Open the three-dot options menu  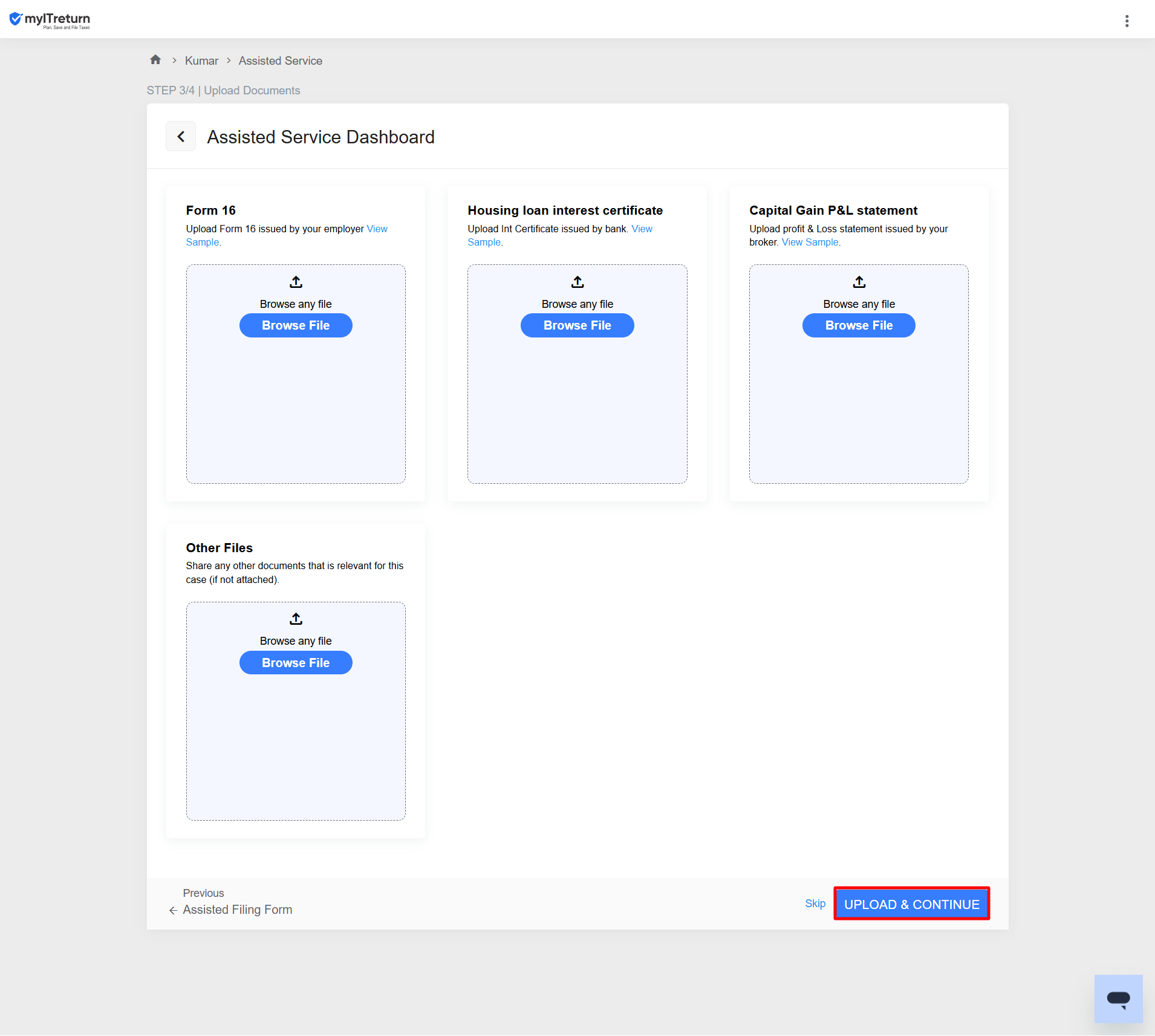click(1127, 21)
